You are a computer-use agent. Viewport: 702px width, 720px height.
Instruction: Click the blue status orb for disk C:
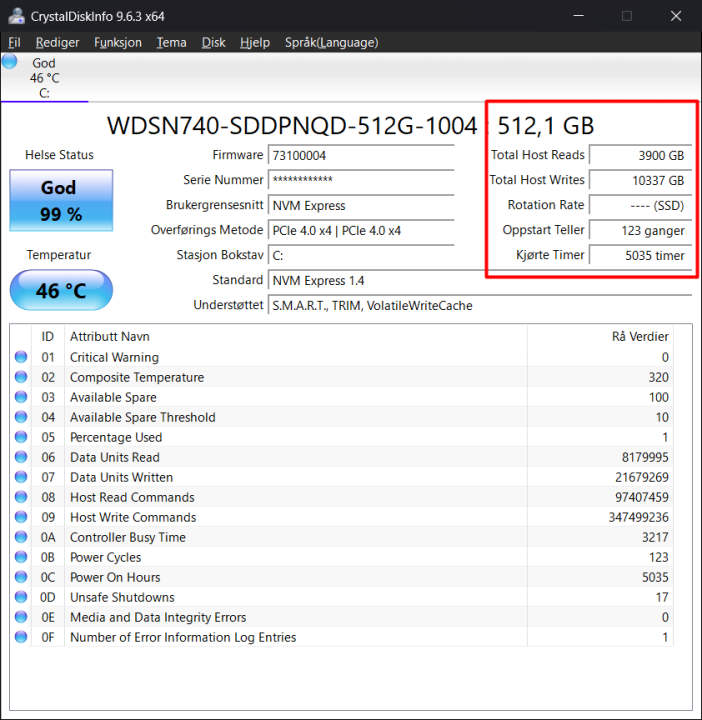pos(10,61)
